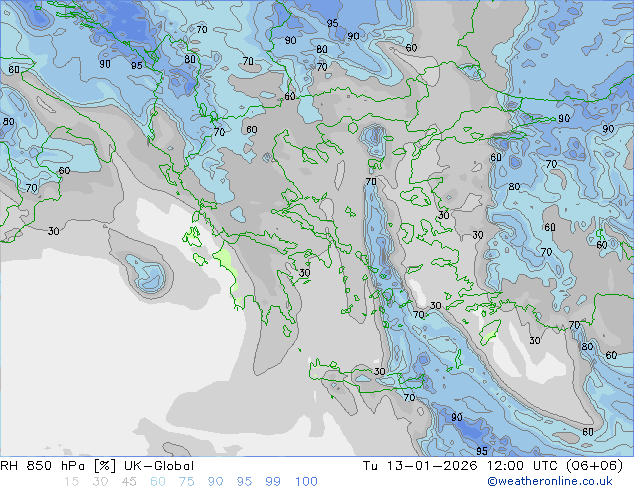Image resolution: width=634 pixels, height=490 pixels.
Task: Pick legend value 95 in color scale
Action: tap(244, 482)
